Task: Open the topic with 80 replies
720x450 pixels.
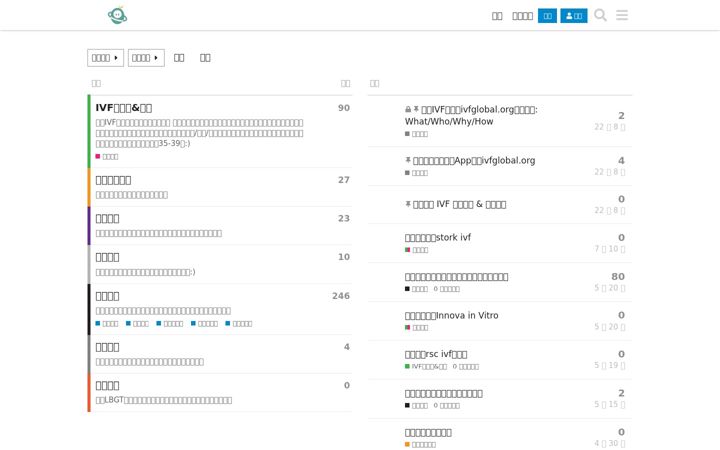Action: 456,276
